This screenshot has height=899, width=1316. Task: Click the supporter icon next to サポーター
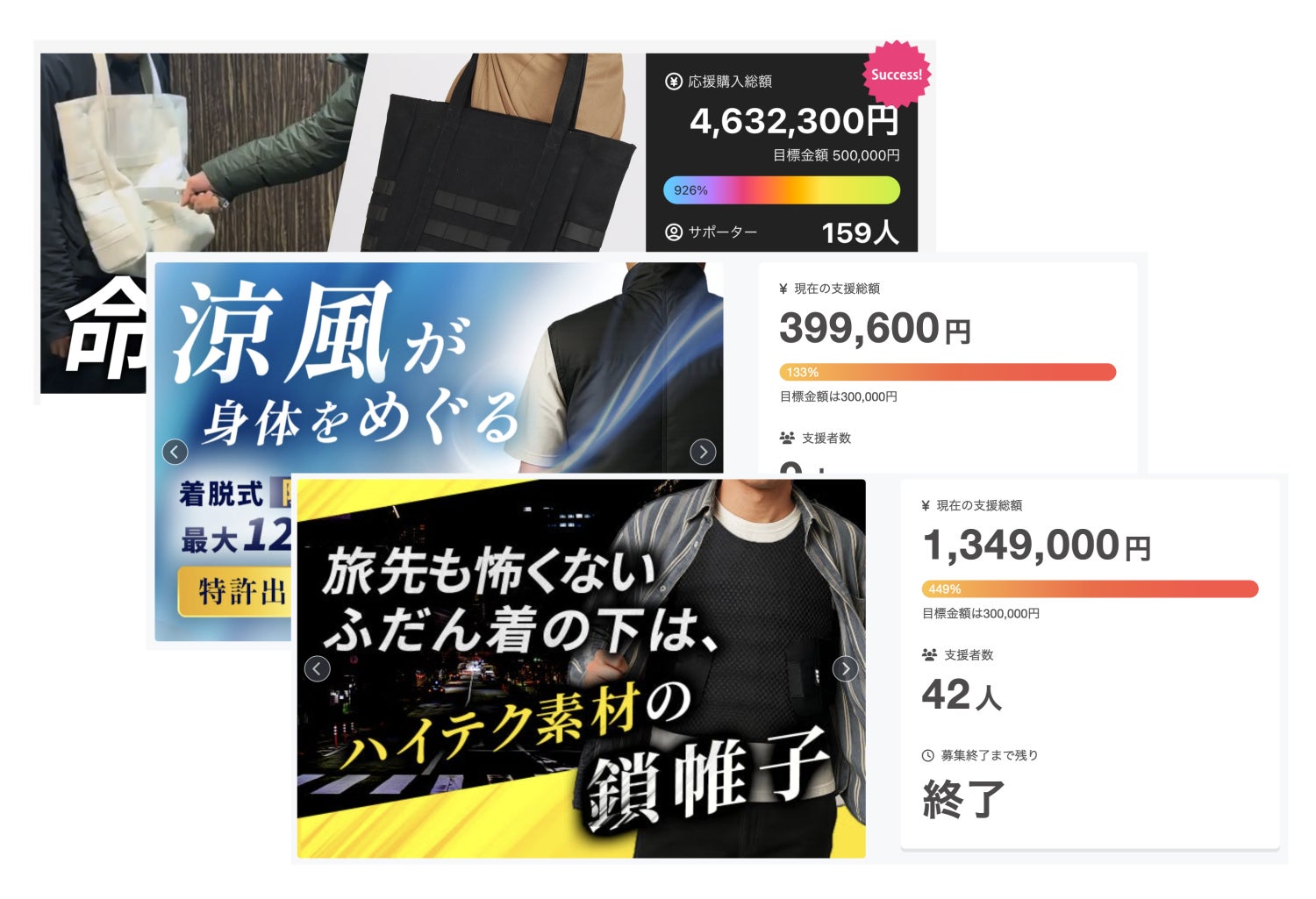674,232
